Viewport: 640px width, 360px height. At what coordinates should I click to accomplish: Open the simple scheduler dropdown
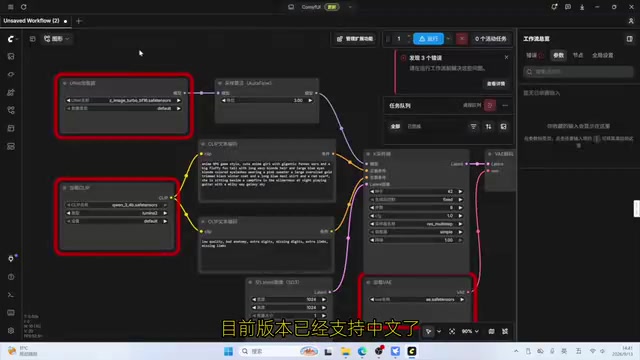[416, 232]
